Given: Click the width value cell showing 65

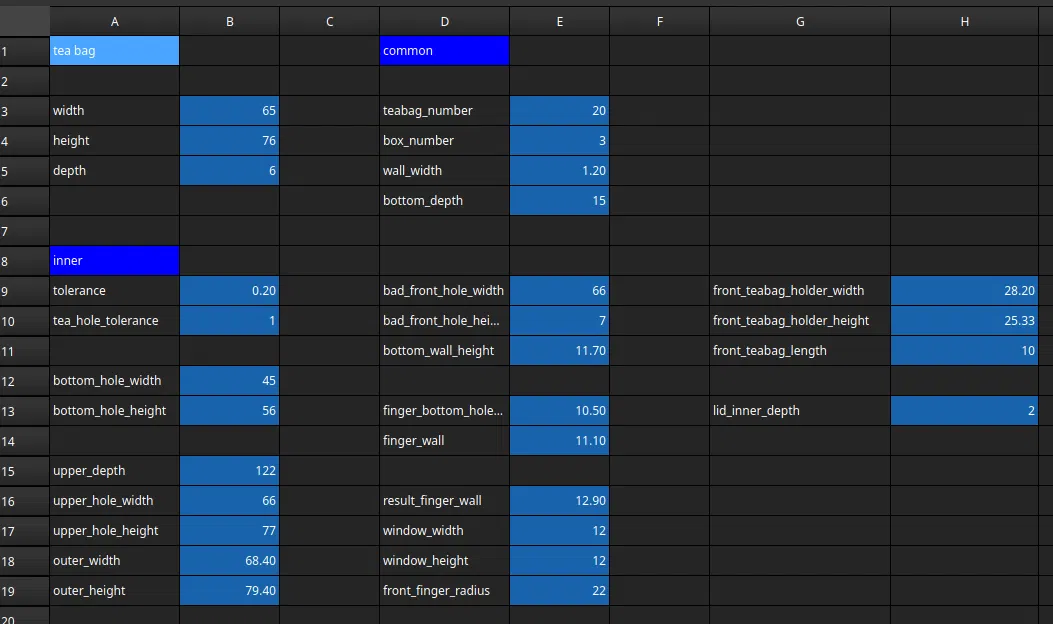Looking at the screenshot, I should (229, 111).
